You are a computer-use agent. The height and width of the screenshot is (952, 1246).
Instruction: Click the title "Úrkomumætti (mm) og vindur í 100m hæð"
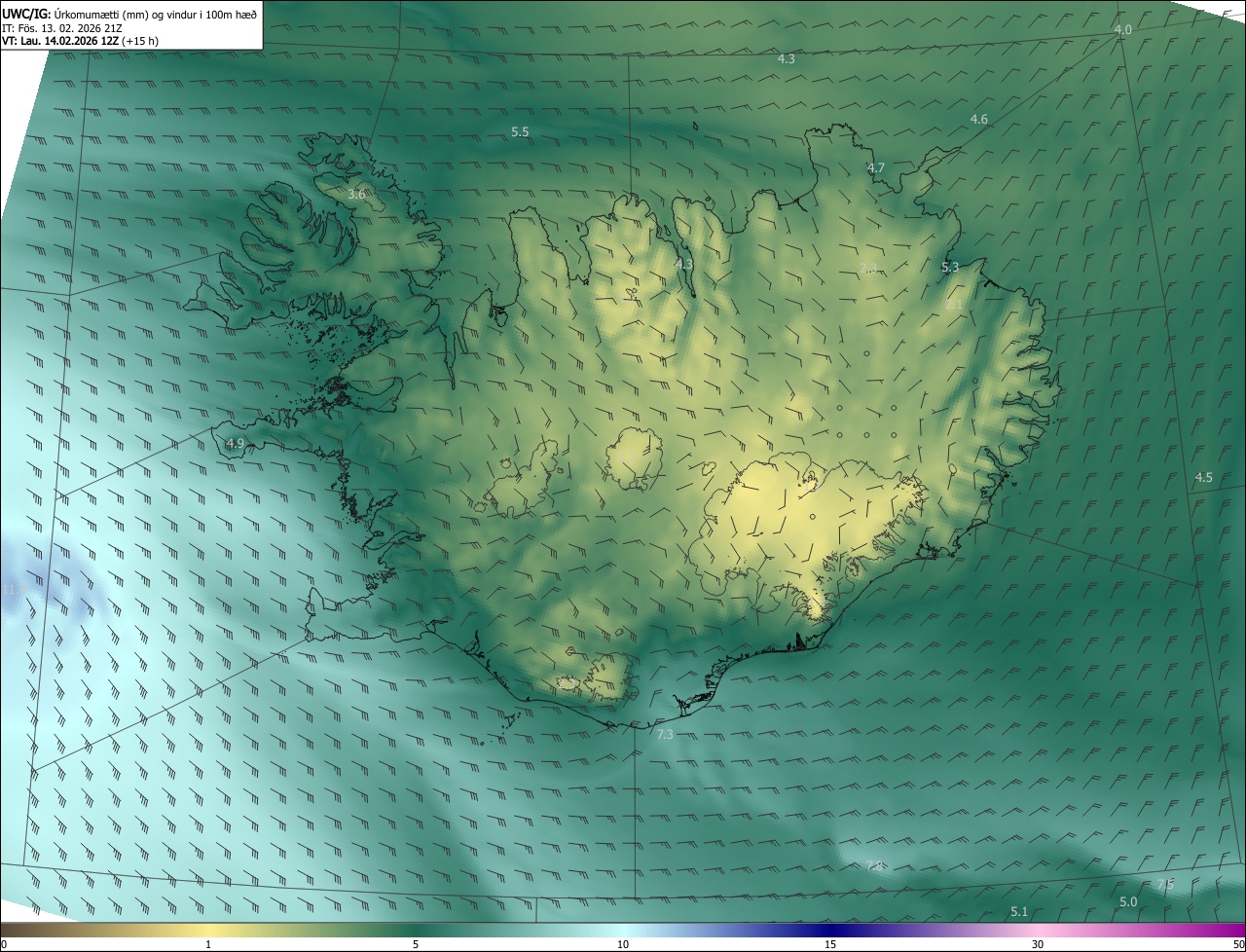click(x=156, y=14)
